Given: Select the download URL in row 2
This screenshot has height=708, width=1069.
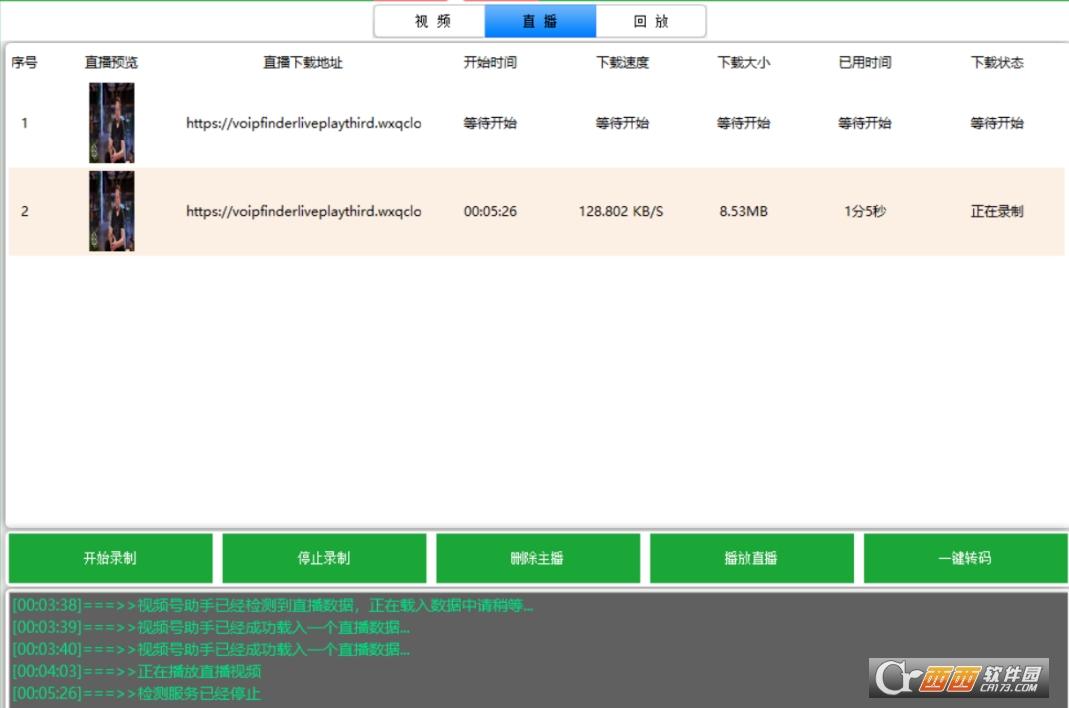Looking at the screenshot, I should 303,212.
